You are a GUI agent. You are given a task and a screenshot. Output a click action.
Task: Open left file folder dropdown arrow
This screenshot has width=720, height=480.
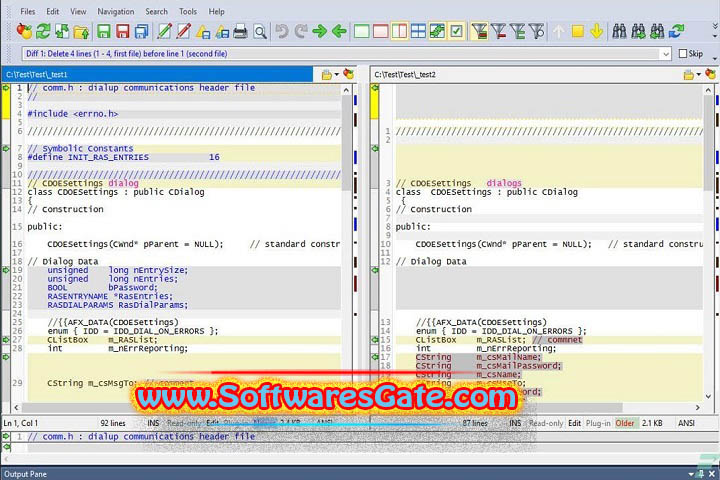tap(337, 74)
